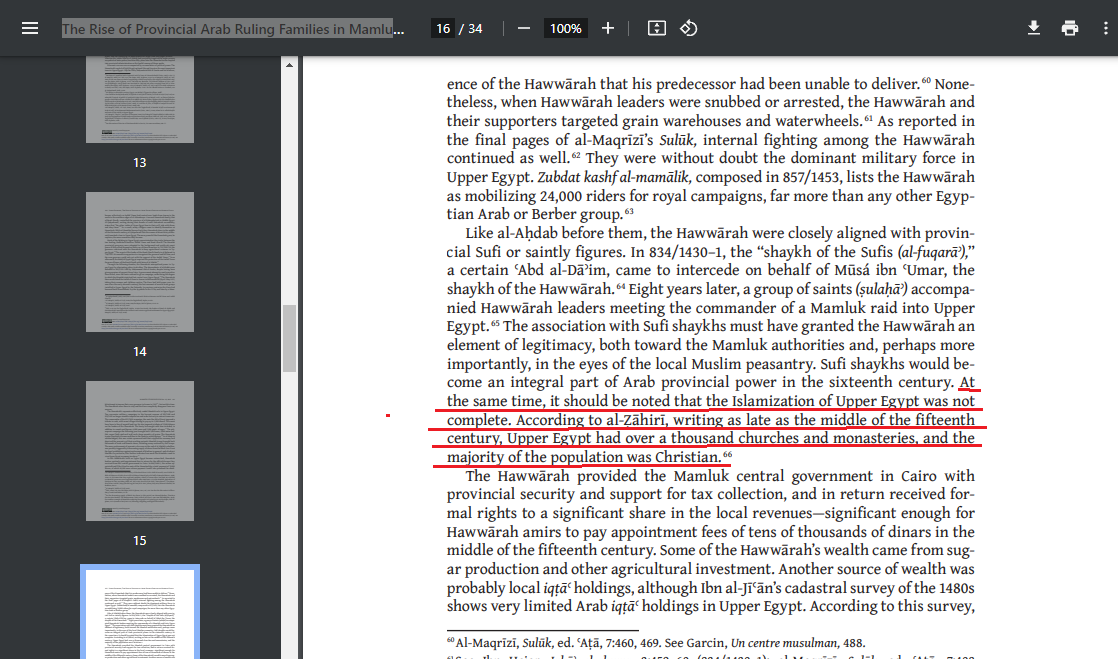The image size is (1118, 659).
Task: Click the zoom out minus icon
Action: click(523, 29)
